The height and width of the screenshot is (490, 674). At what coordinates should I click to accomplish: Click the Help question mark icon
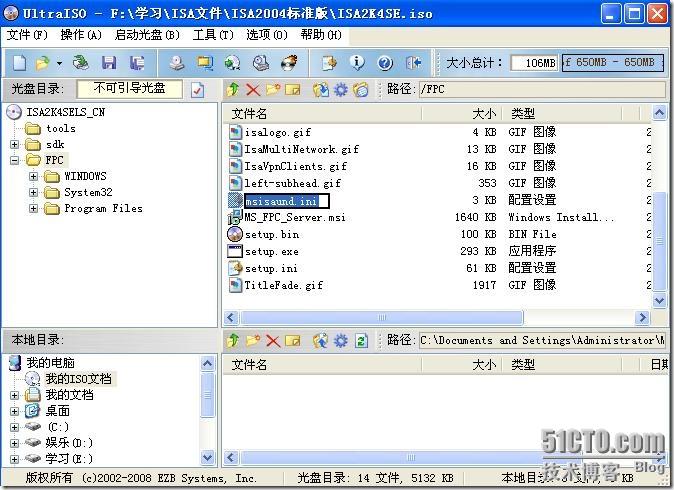pyautogui.click(x=385, y=64)
